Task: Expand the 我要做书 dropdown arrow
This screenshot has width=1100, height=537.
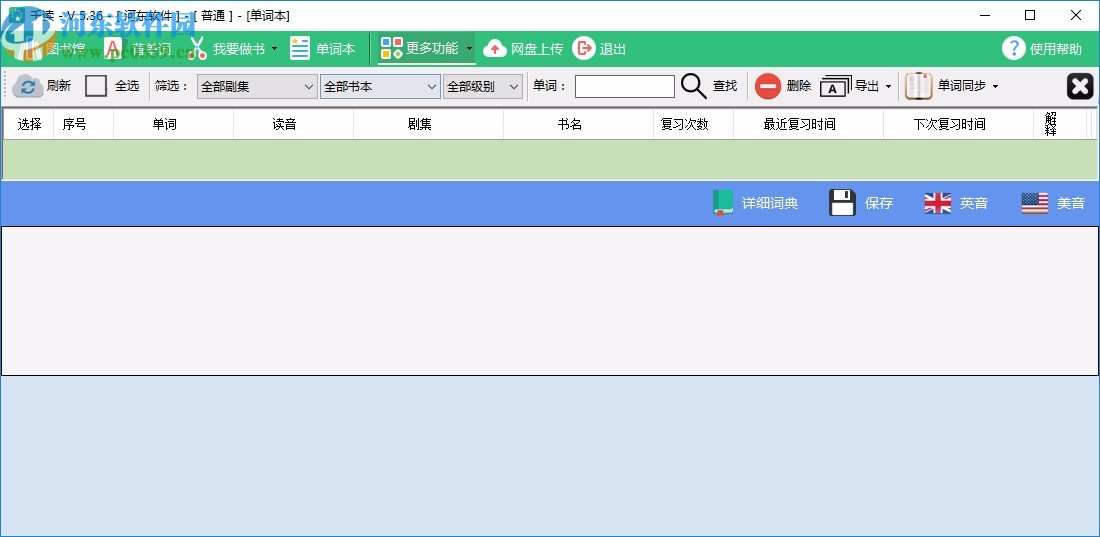Action: pyautogui.click(x=274, y=49)
